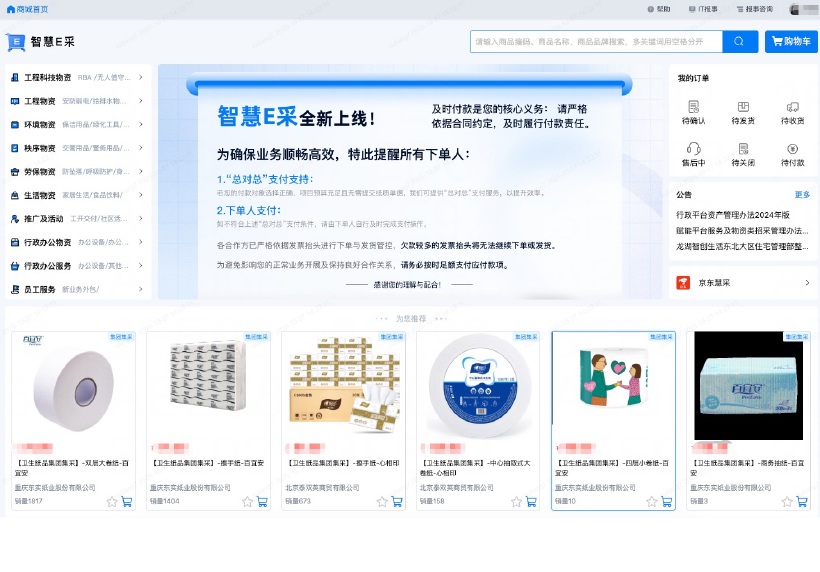Add the 双层大卷纸 product to cart
Image resolution: width=820 pixels, height=572 pixels.
point(127,501)
